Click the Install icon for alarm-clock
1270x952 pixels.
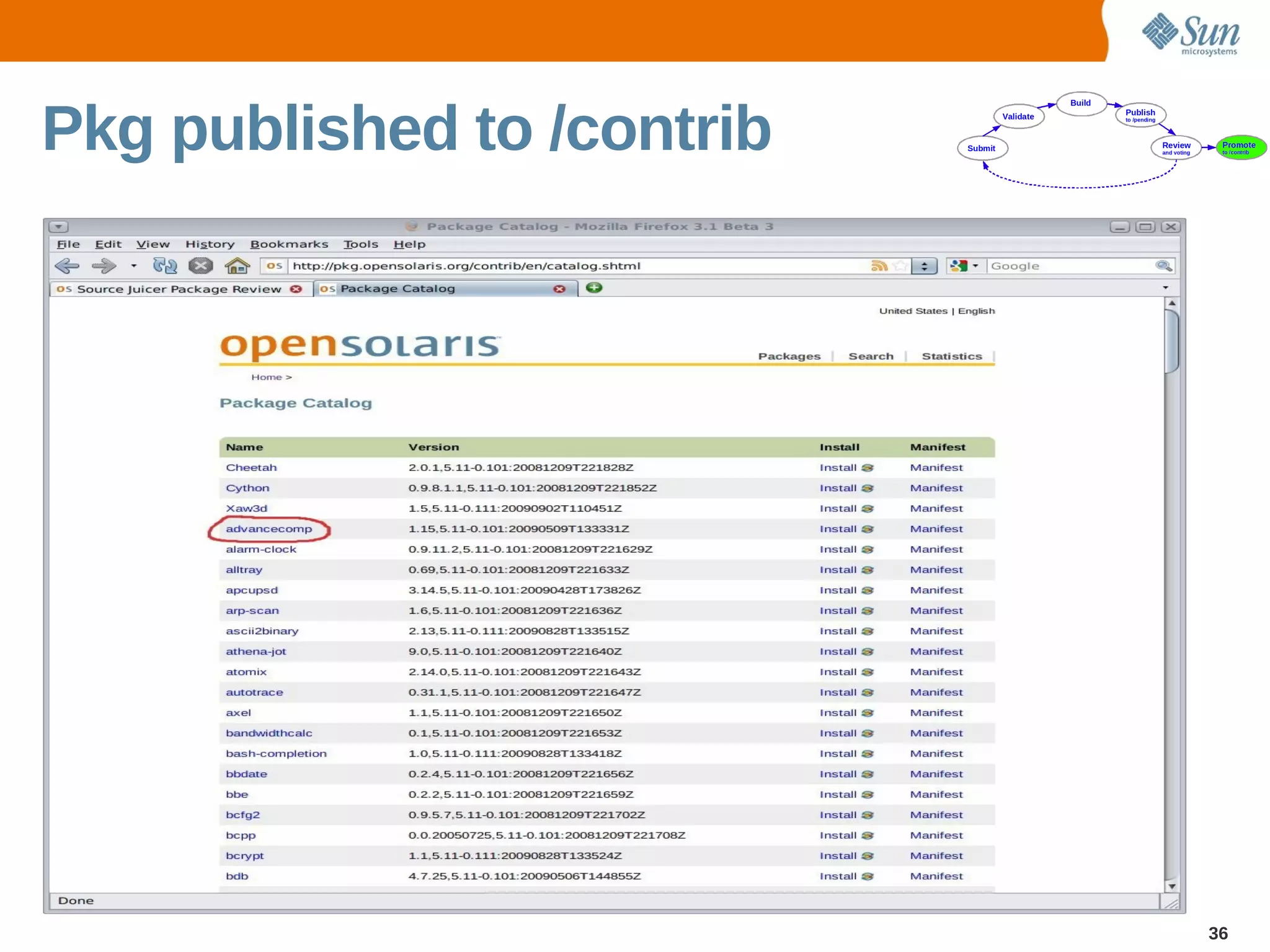pos(868,550)
